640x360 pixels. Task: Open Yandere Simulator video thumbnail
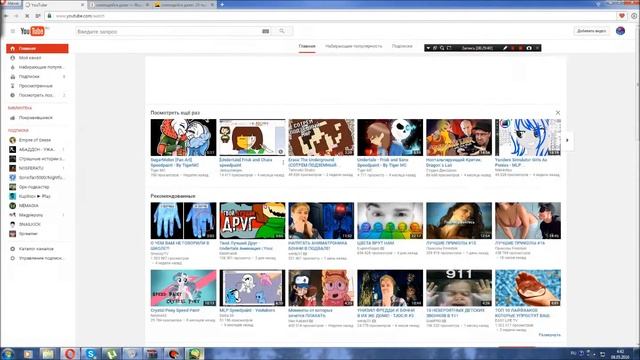coord(528,137)
